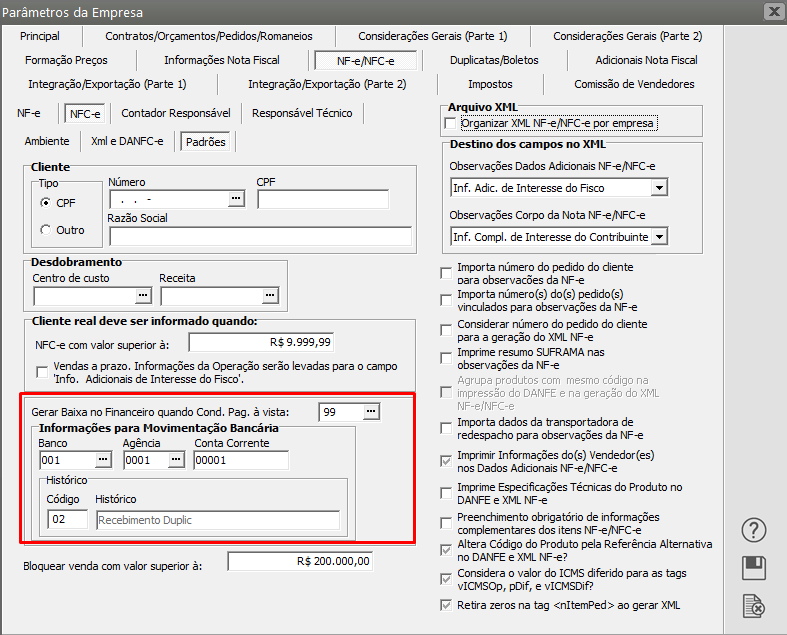Open Banco lookup ellipsis button
This screenshot has width=787, height=635.
(x=103, y=460)
